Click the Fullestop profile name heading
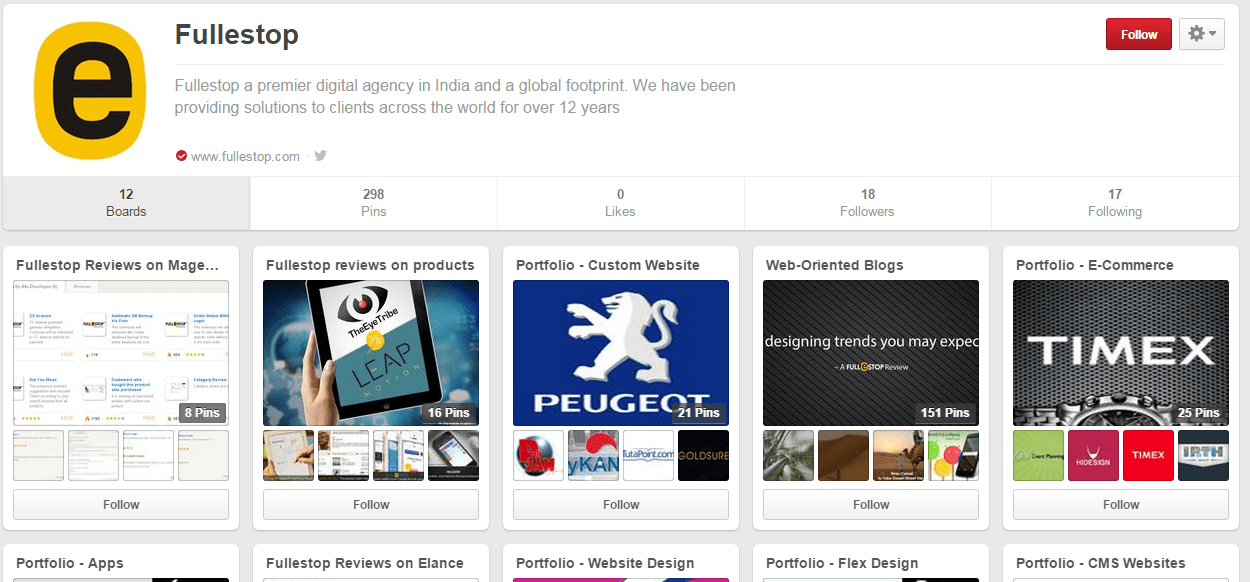 [237, 35]
